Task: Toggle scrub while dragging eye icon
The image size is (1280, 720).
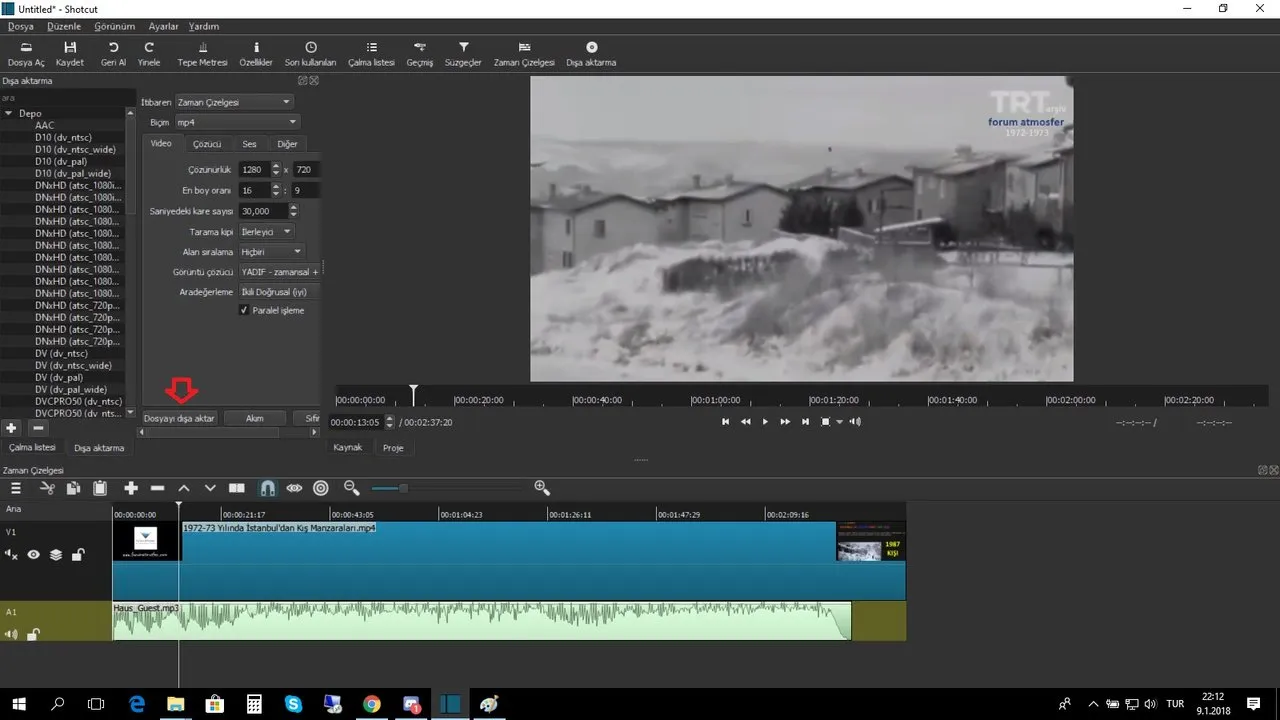Action: coord(294,488)
